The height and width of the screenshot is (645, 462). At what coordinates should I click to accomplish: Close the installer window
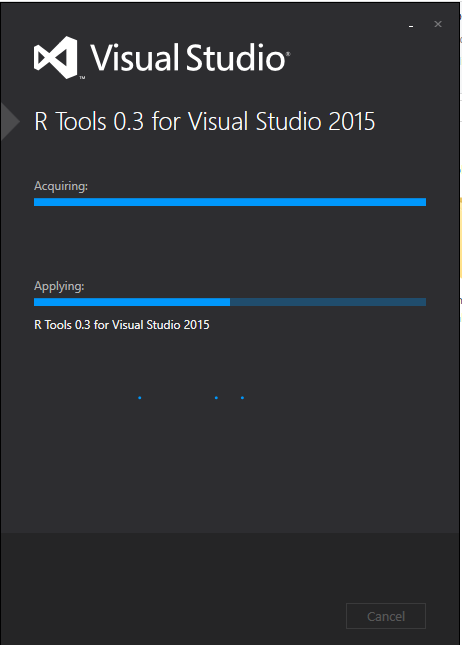pos(438,24)
